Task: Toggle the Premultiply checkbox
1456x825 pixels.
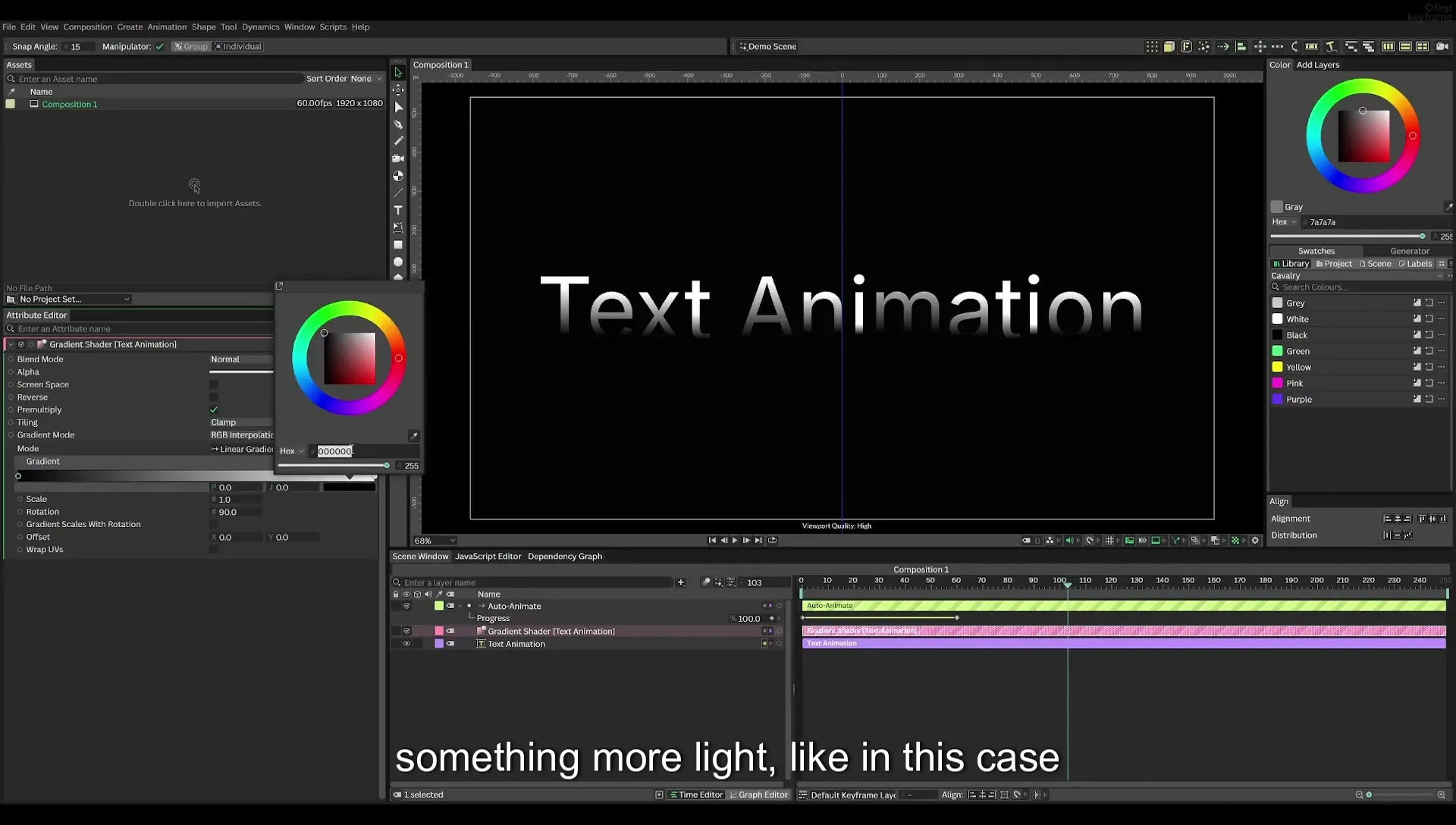Action: point(214,410)
